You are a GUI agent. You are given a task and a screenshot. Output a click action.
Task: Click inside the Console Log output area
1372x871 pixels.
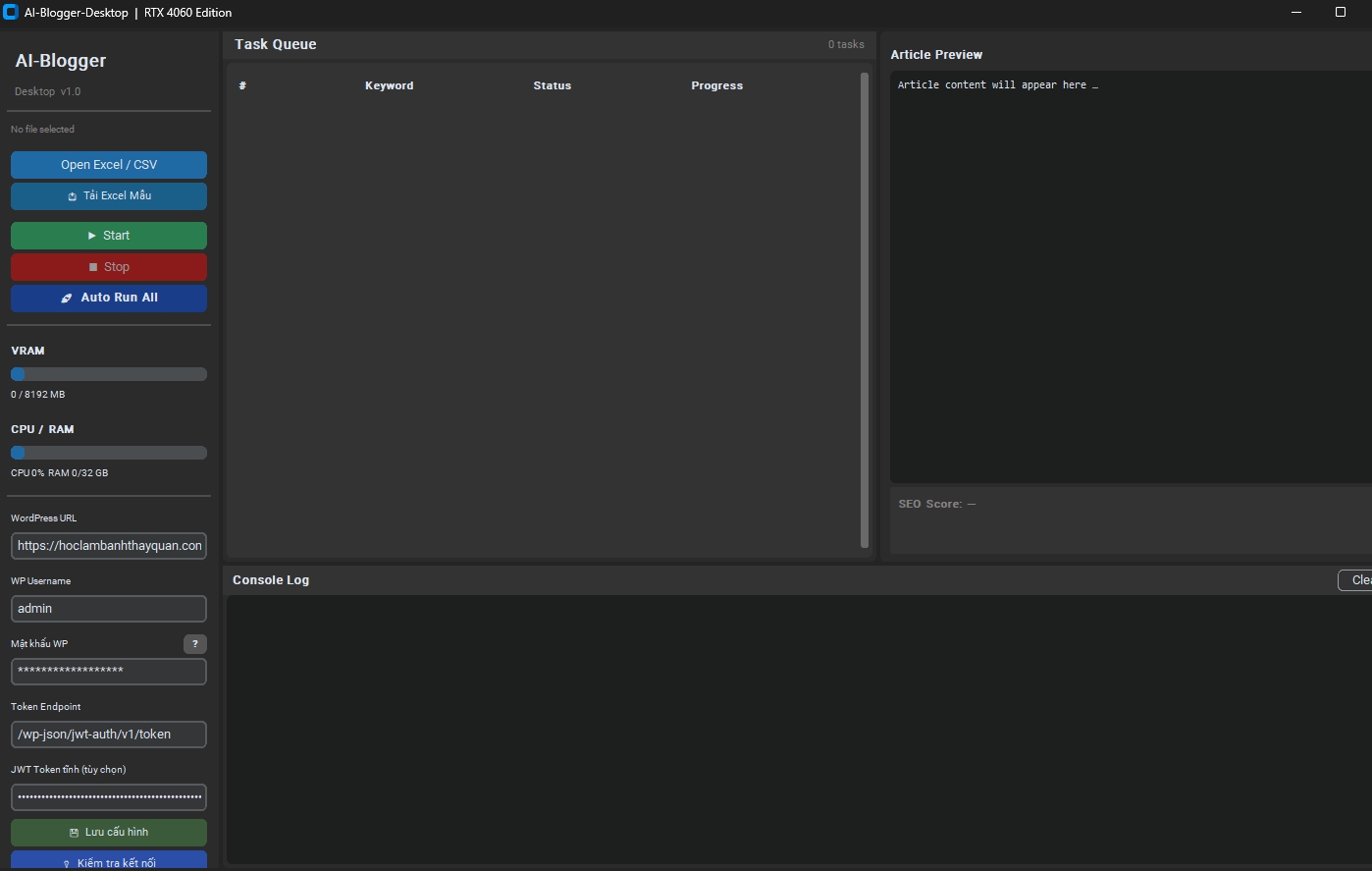click(799, 730)
